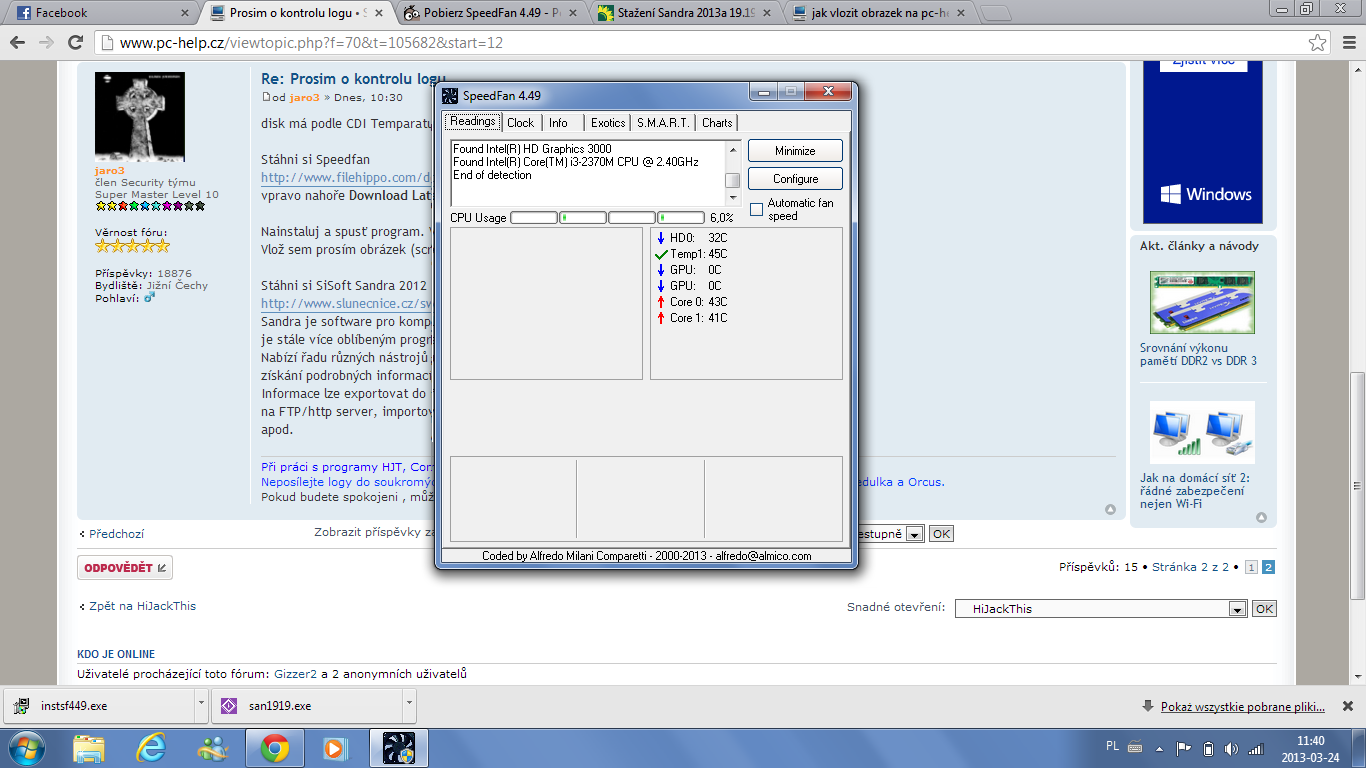This screenshot has height=768, width=1366.
Task: Open Windows Live Messenger from the taskbar
Action: (213, 748)
